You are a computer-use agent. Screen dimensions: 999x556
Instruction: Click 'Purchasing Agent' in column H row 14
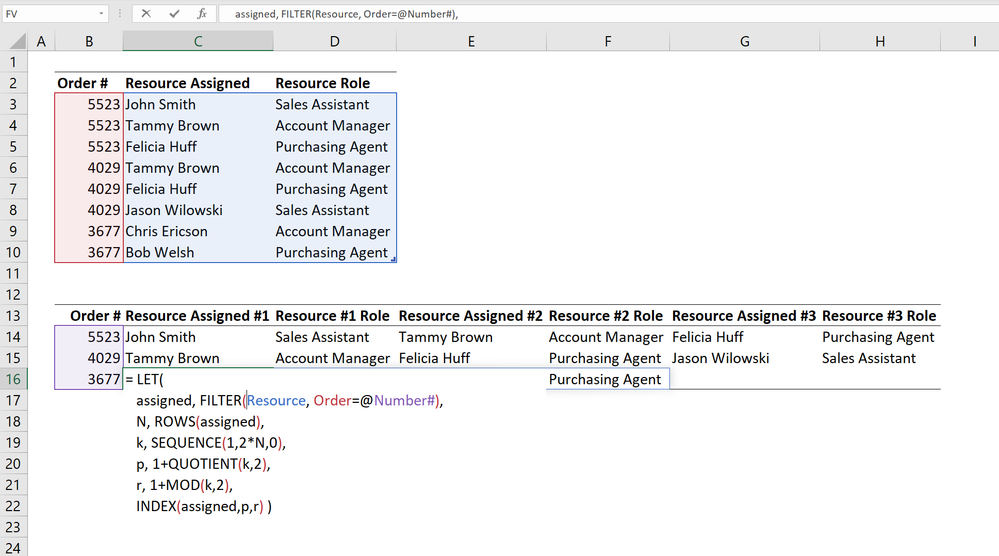tap(878, 338)
